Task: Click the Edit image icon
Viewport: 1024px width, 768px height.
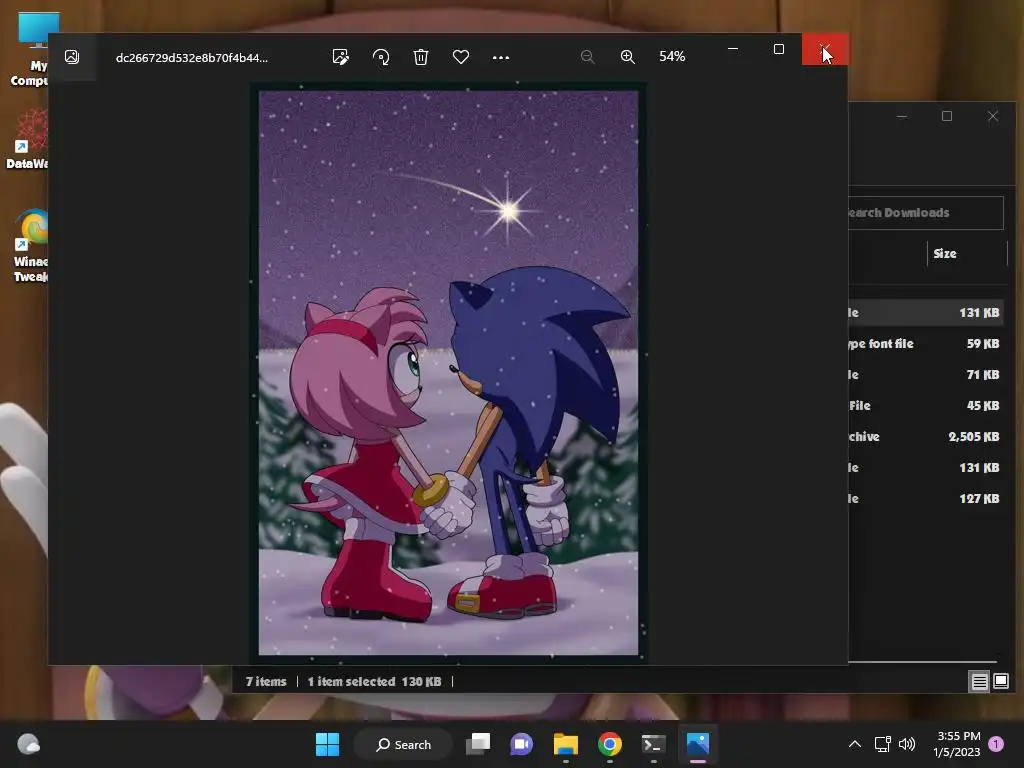Action: pyautogui.click(x=340, y=57)
